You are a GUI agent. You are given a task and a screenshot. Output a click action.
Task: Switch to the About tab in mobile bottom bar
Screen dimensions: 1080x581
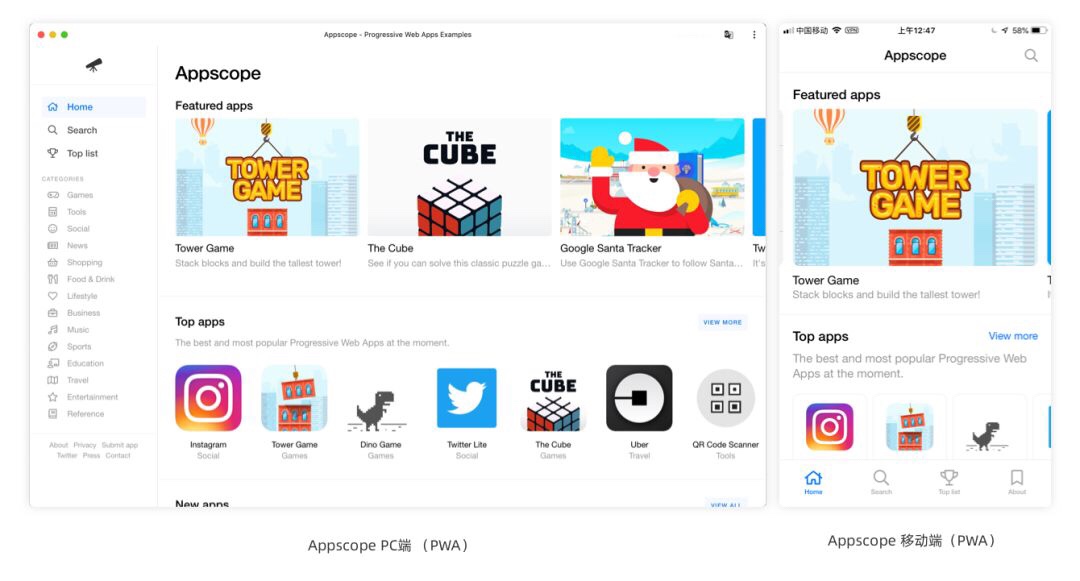pyautogui.click(x=1017, y=482)
